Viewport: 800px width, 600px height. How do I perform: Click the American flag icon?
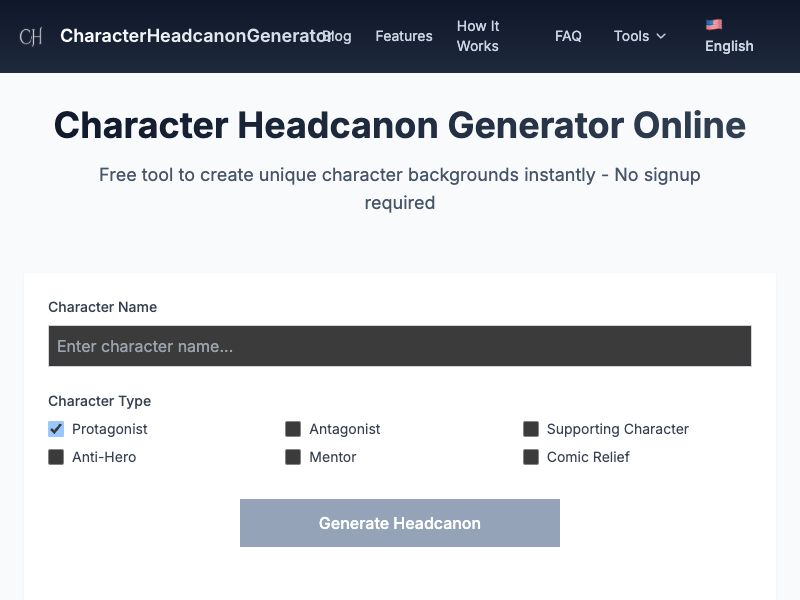(x=714, y=24)
